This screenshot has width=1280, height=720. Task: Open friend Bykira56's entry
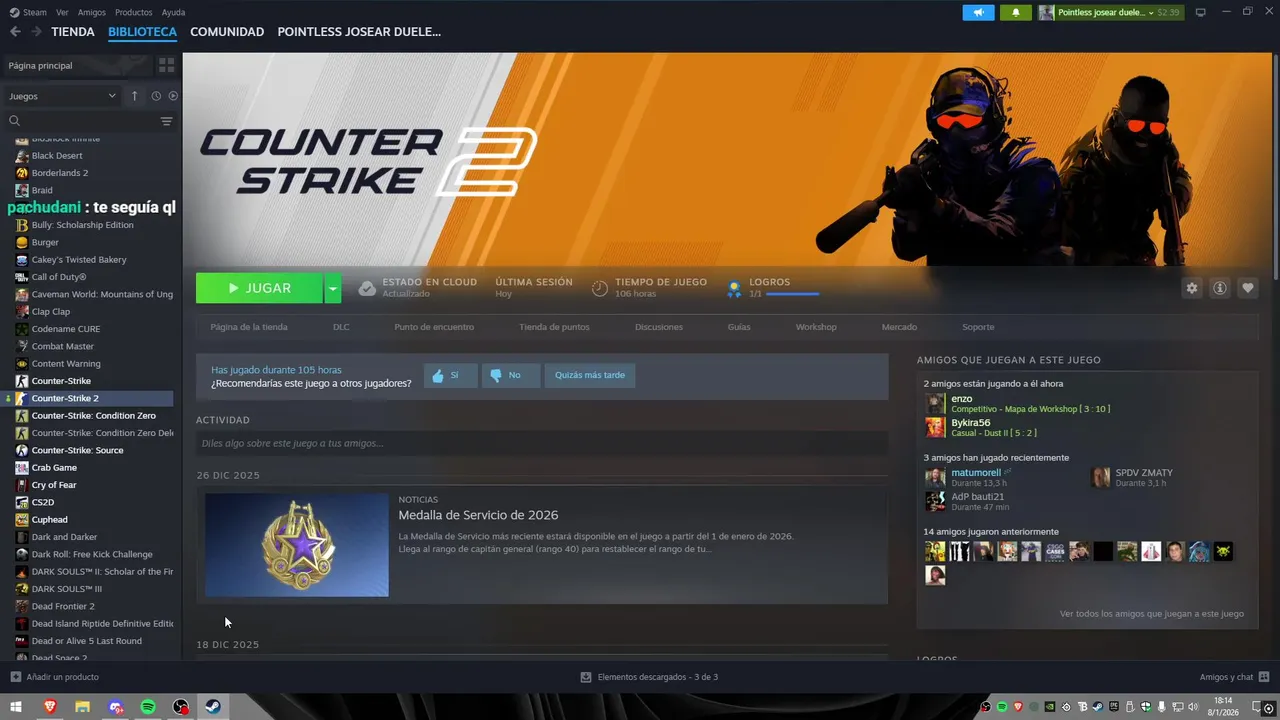980,428
